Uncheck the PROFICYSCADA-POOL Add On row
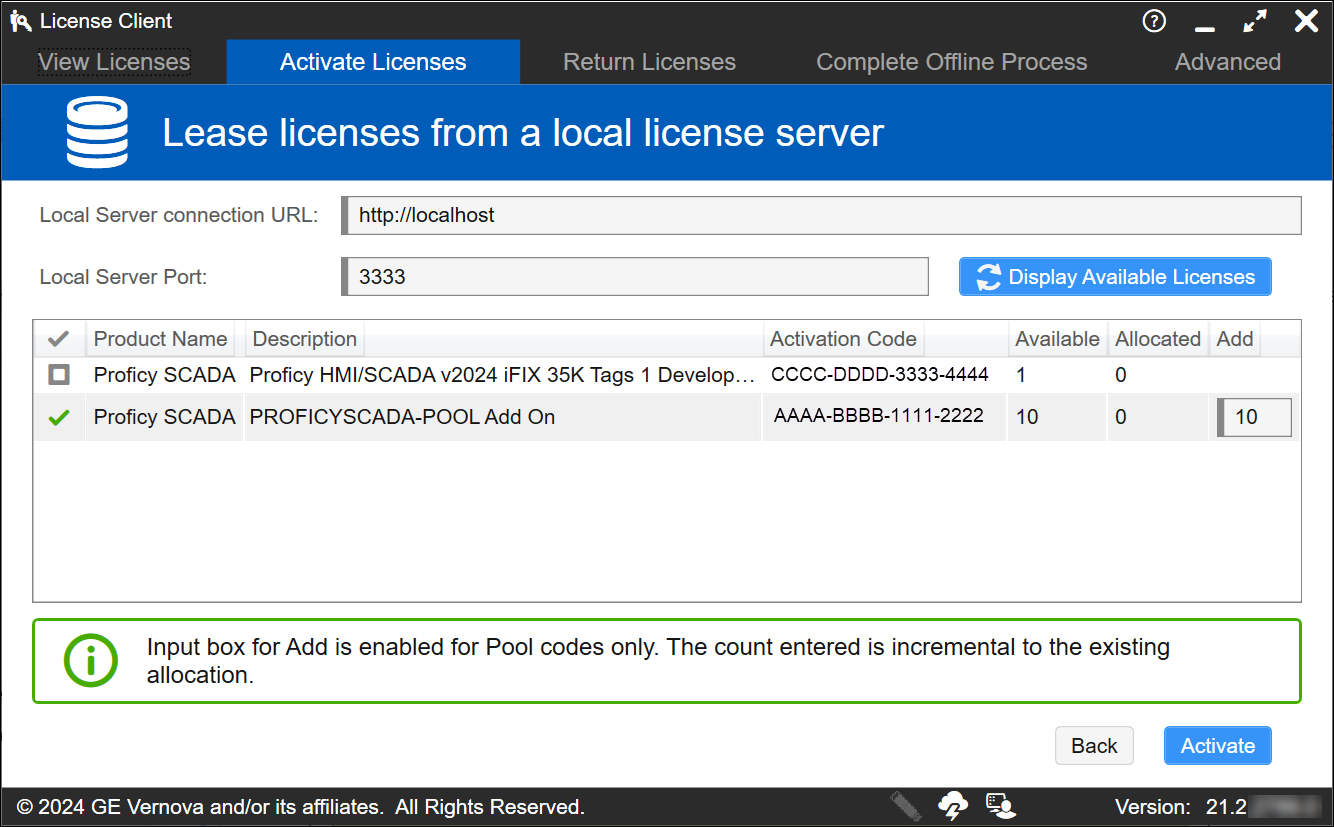Image resolution: width=1334 pixels, height=827 pixels. [59, 418]
